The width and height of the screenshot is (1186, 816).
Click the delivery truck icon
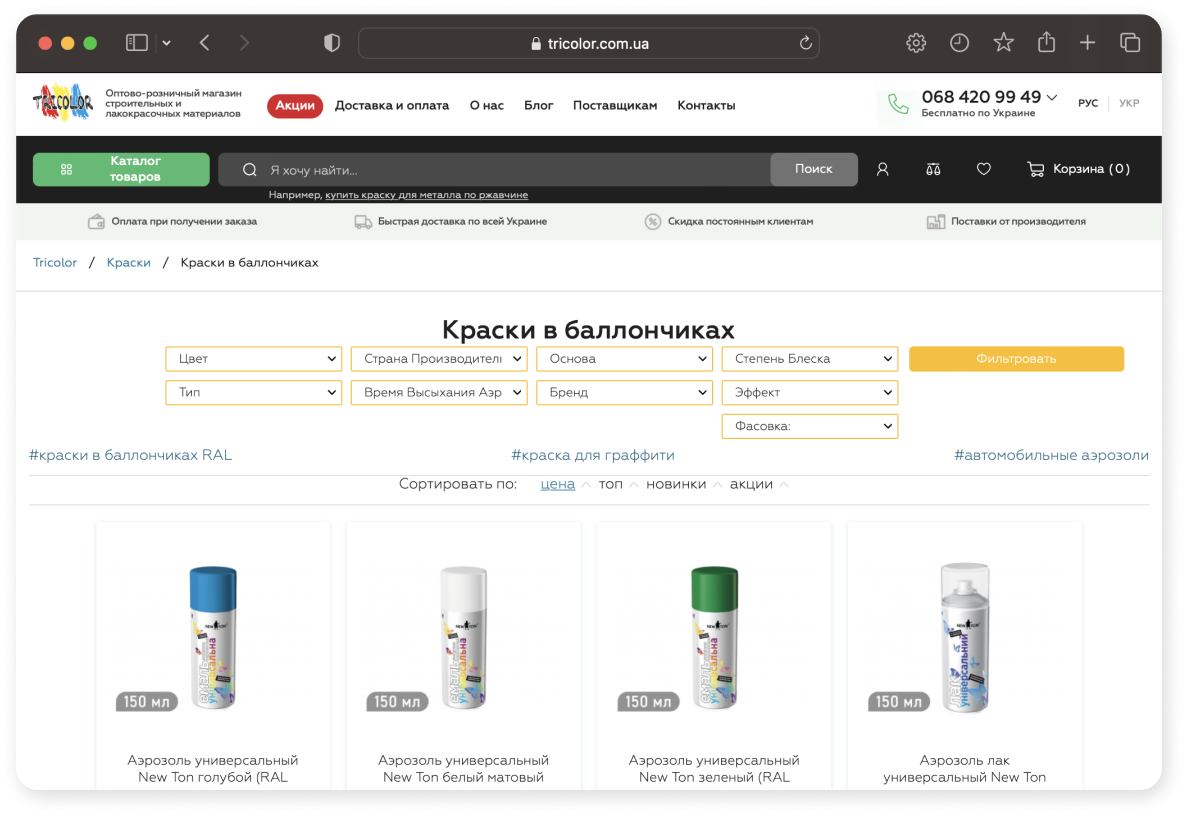pyautogui.click(x=363, y=222)
